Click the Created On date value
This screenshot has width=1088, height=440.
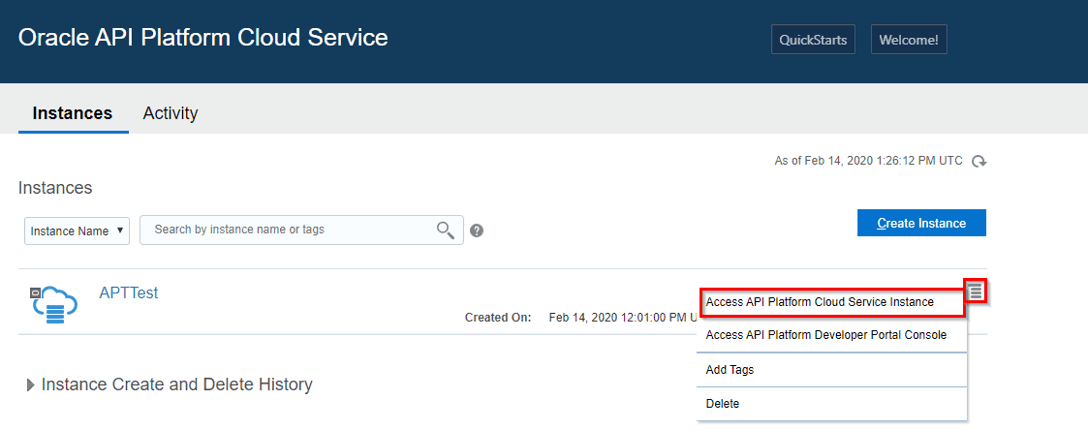[x=622, y=317]
